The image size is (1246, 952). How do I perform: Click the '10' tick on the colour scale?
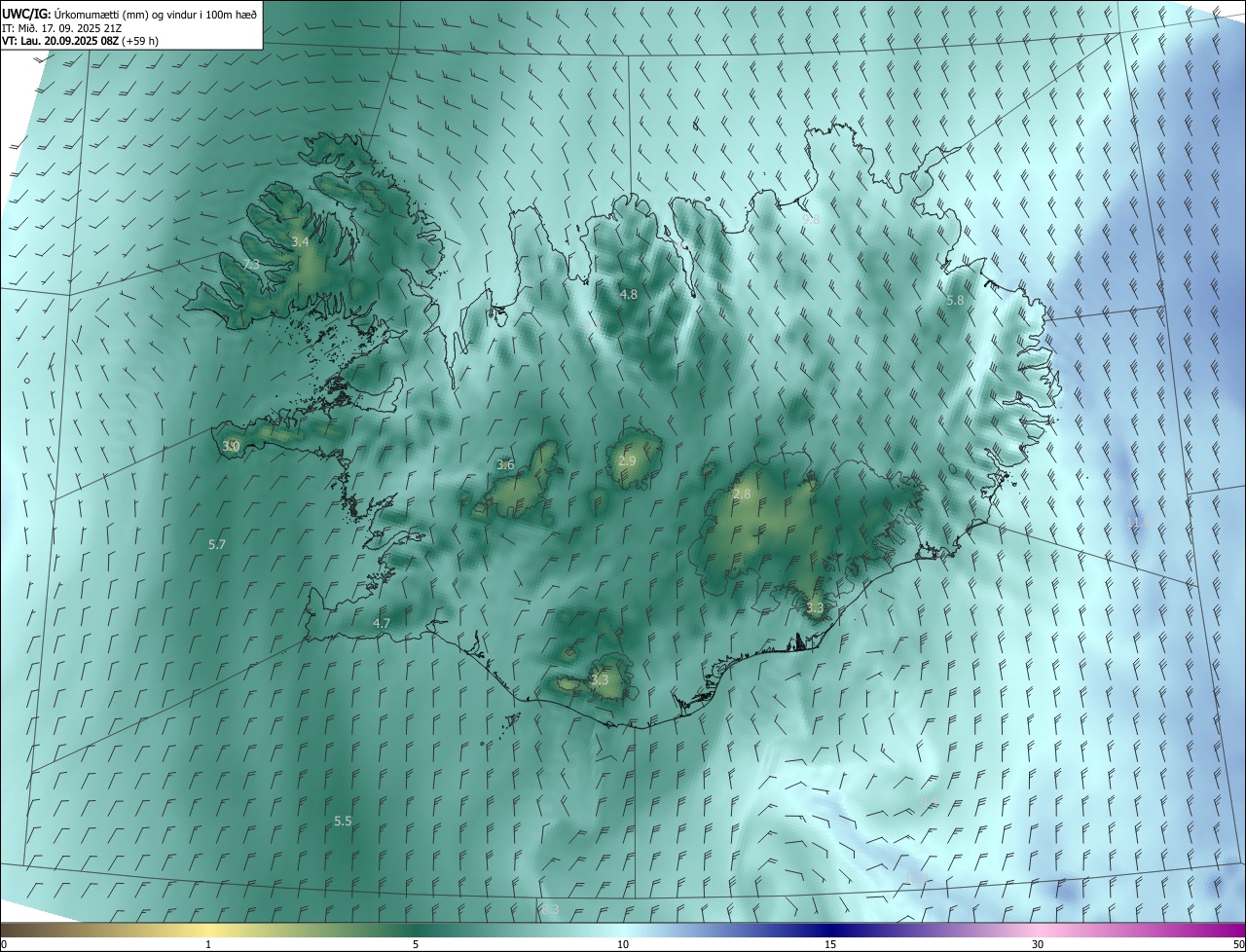tap(623, 944)
